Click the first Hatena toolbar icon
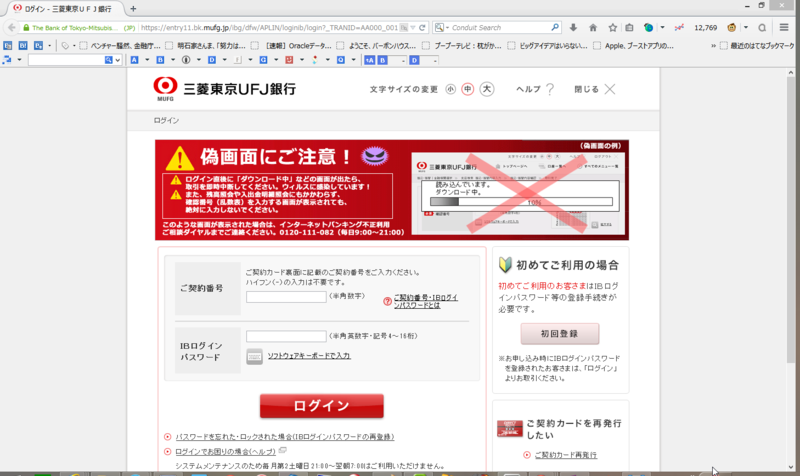This screenshot has width=800, height=476. click(x=8, y=45)
